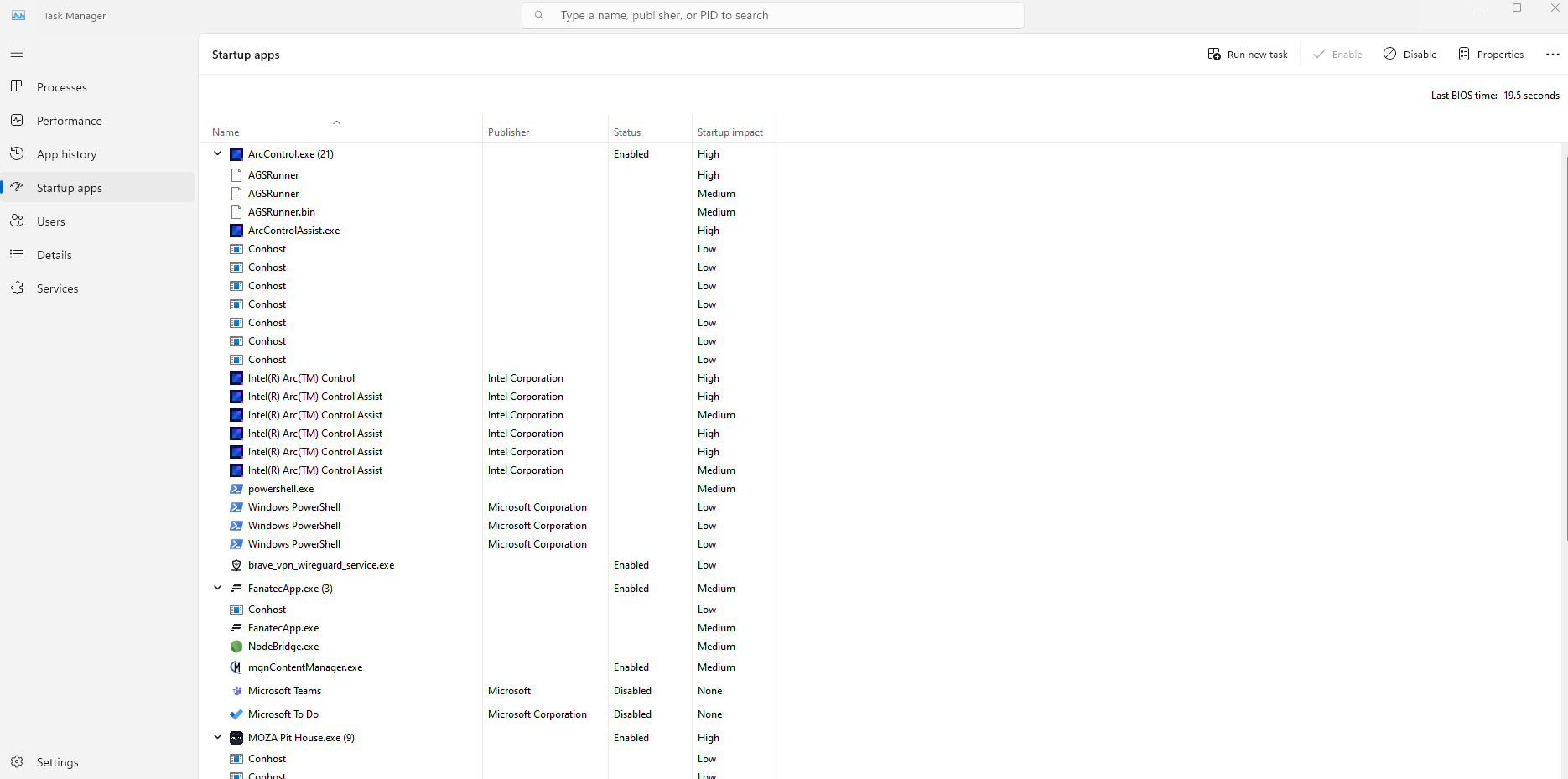Open the more options ellipsis menu
This screenshot has height=779, width=1568.
click(1552, 54)
